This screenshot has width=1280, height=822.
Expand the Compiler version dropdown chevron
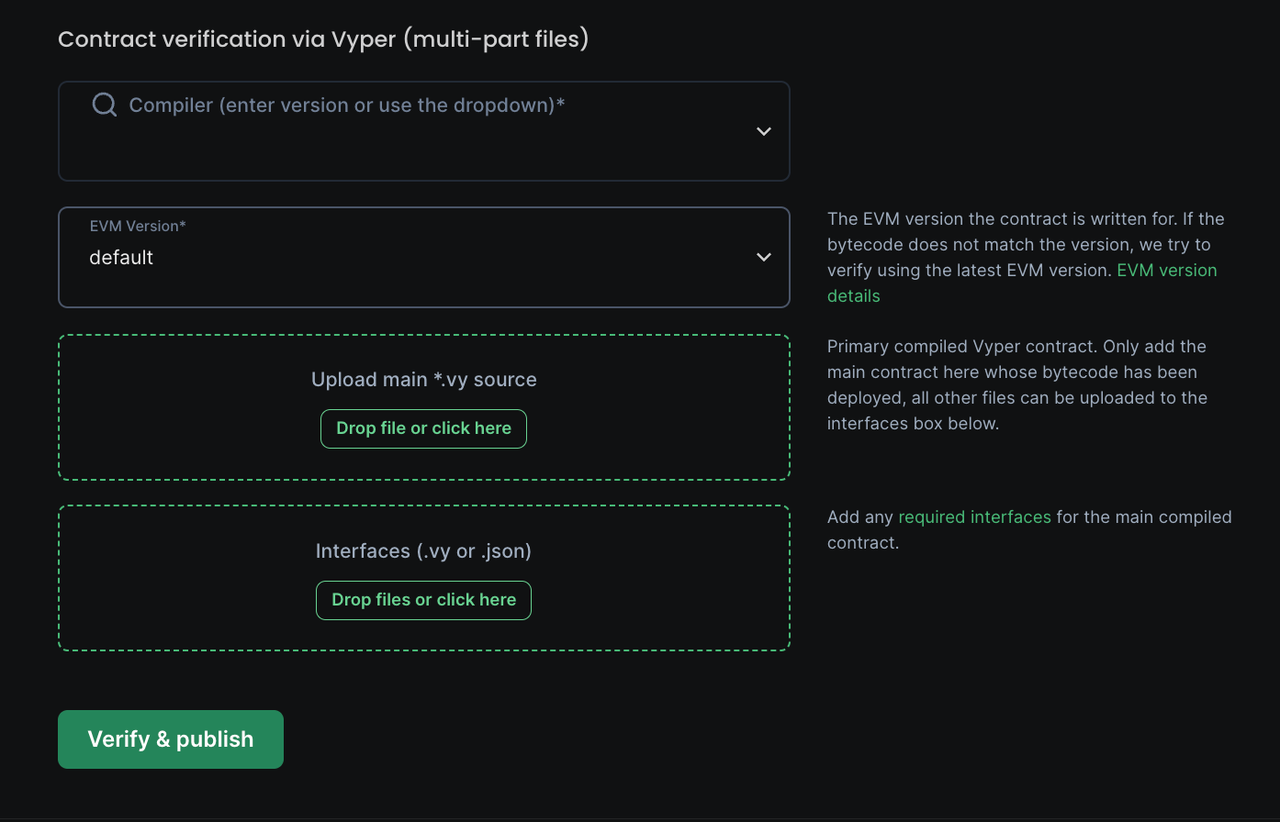point(764,131)
